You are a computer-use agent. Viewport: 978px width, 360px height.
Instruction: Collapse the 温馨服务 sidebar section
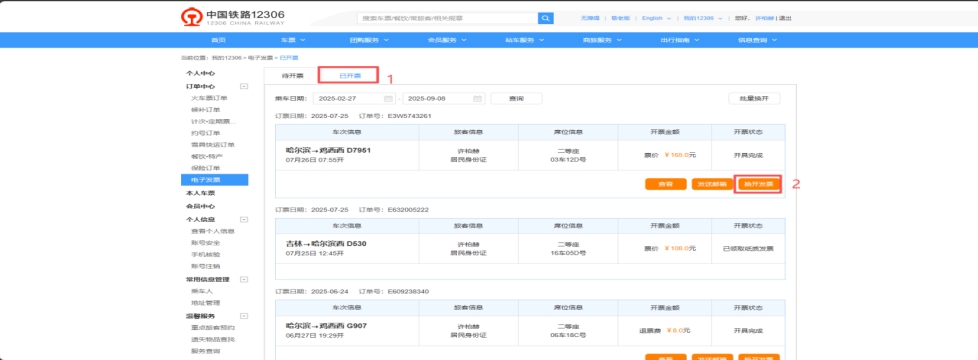point(244,316)
